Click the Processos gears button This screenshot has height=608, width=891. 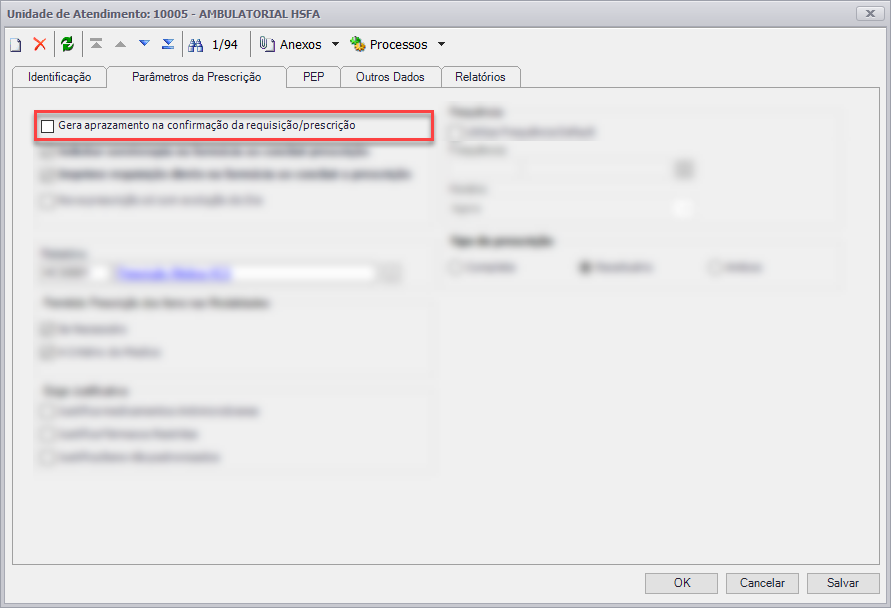tap(389, 44)
